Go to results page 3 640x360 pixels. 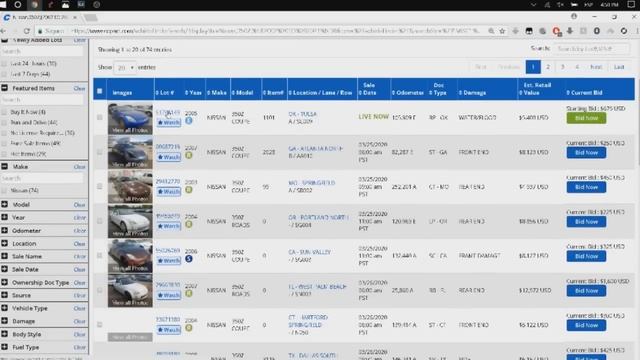pos(562,67)
